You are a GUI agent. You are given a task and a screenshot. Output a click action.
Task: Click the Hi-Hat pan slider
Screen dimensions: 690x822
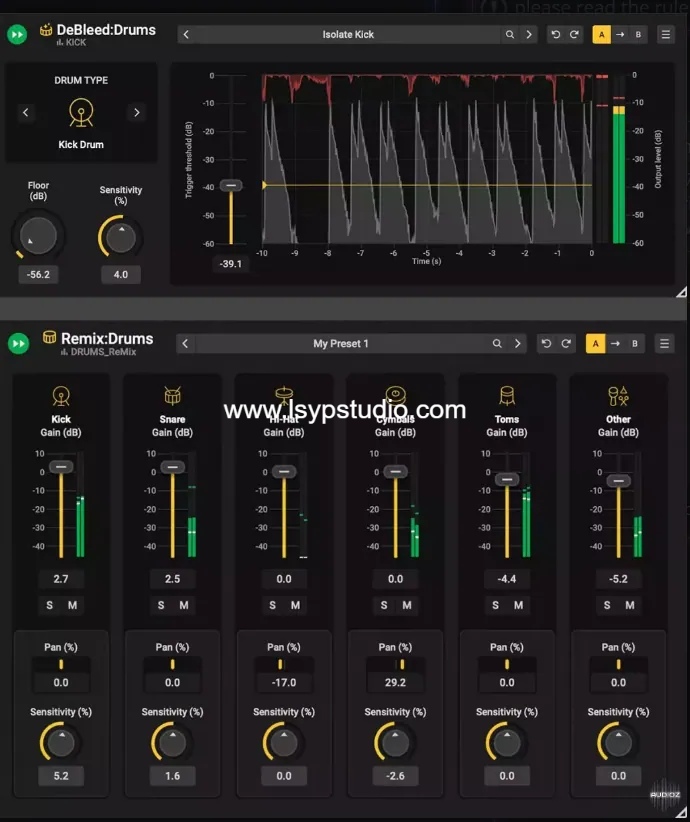[x=284, y=664]
